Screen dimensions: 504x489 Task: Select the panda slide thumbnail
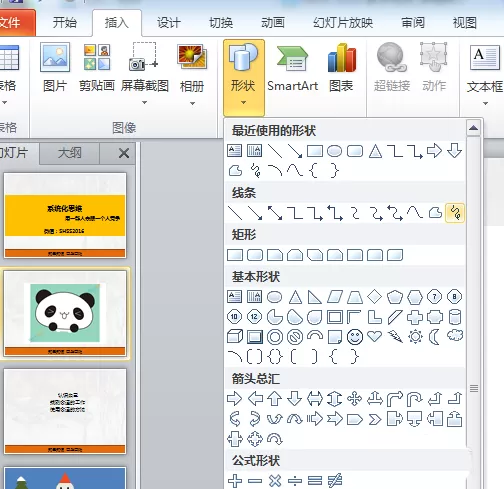click(65, 313)
